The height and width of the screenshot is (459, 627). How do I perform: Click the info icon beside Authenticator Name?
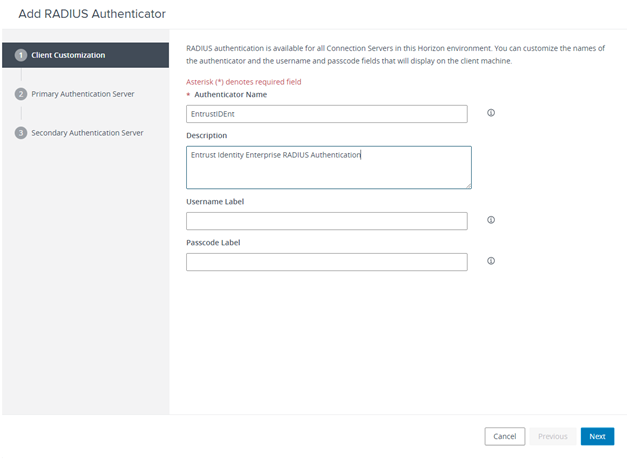[491, 113]
